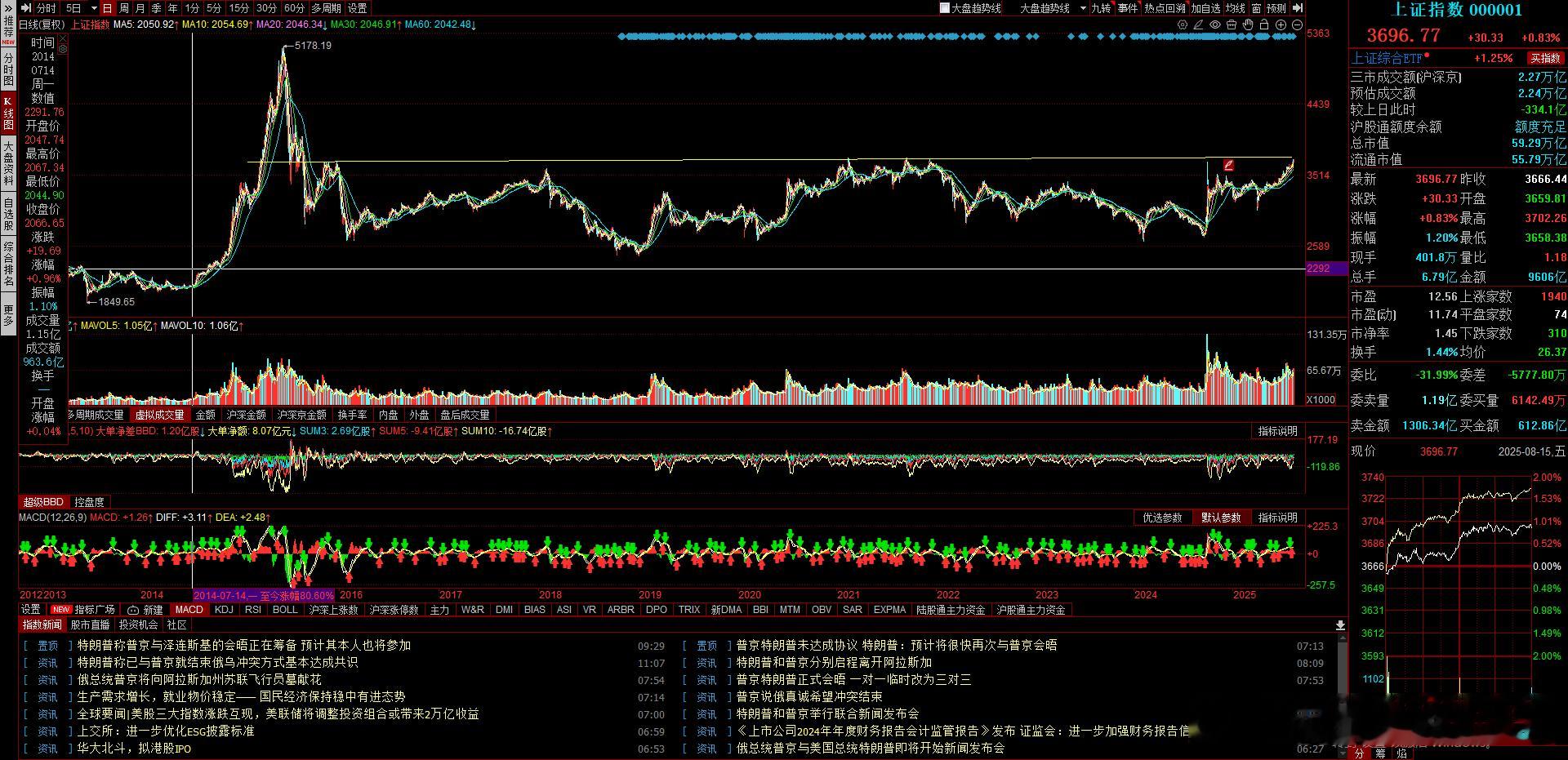Click 上证综合ETF label
1568x760 pixels.
[x=1387, y=58]
